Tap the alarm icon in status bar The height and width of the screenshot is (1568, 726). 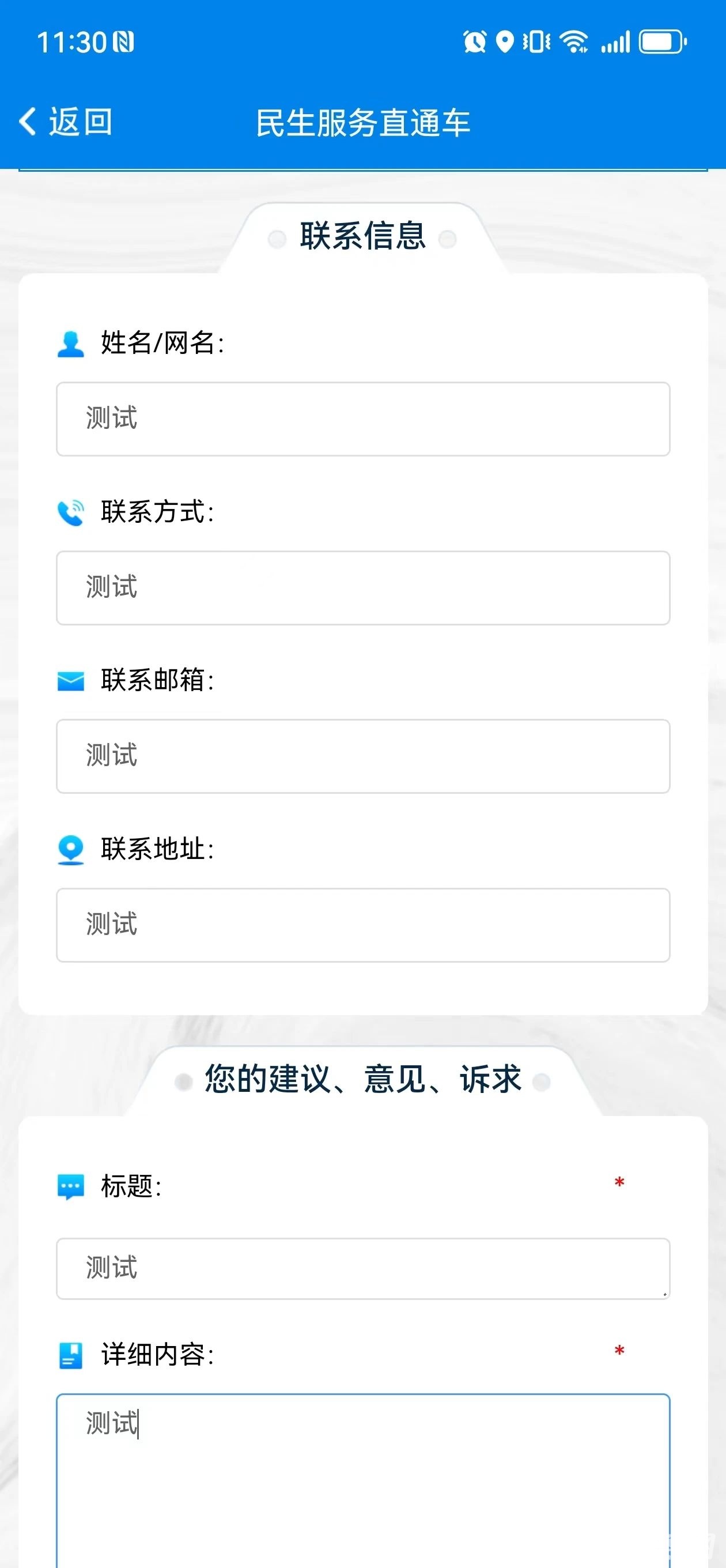(x=475, y=42)
